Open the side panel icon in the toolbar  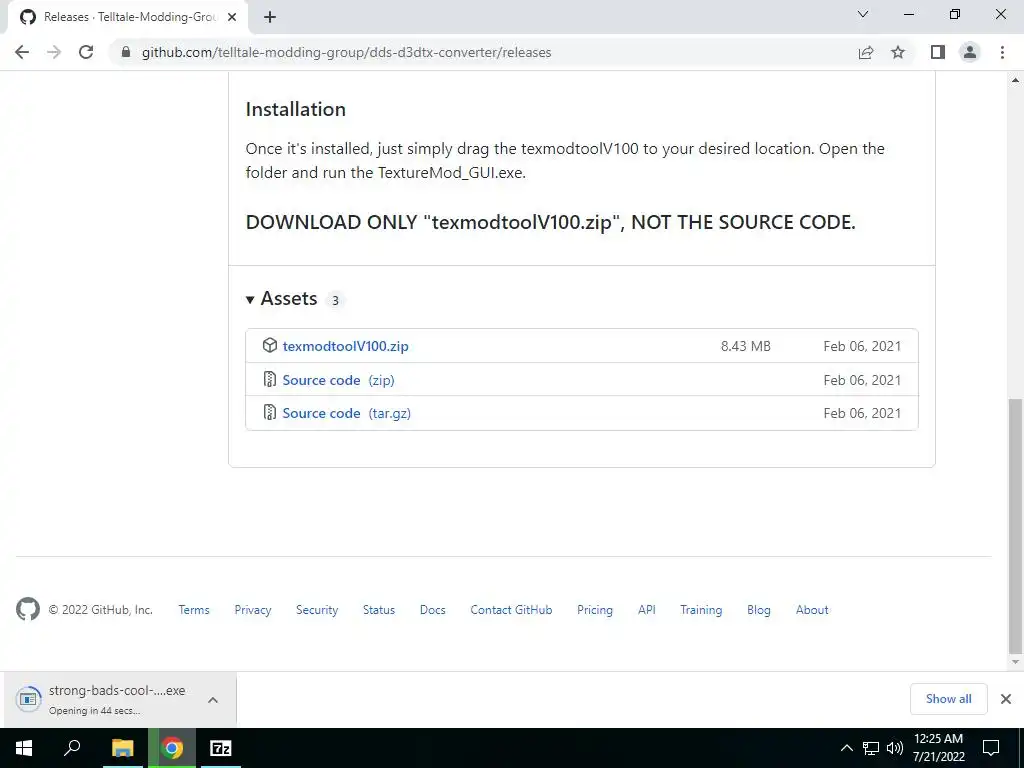[938, 52]
